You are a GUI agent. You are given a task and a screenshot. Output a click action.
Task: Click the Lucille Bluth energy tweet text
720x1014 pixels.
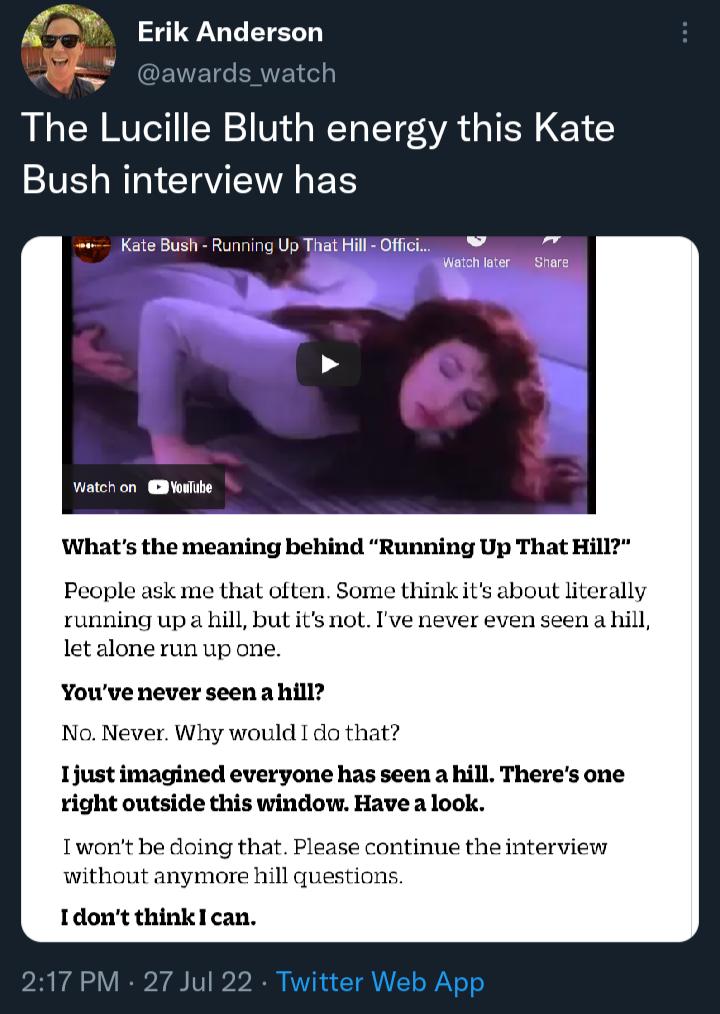(x=318, y=154)
